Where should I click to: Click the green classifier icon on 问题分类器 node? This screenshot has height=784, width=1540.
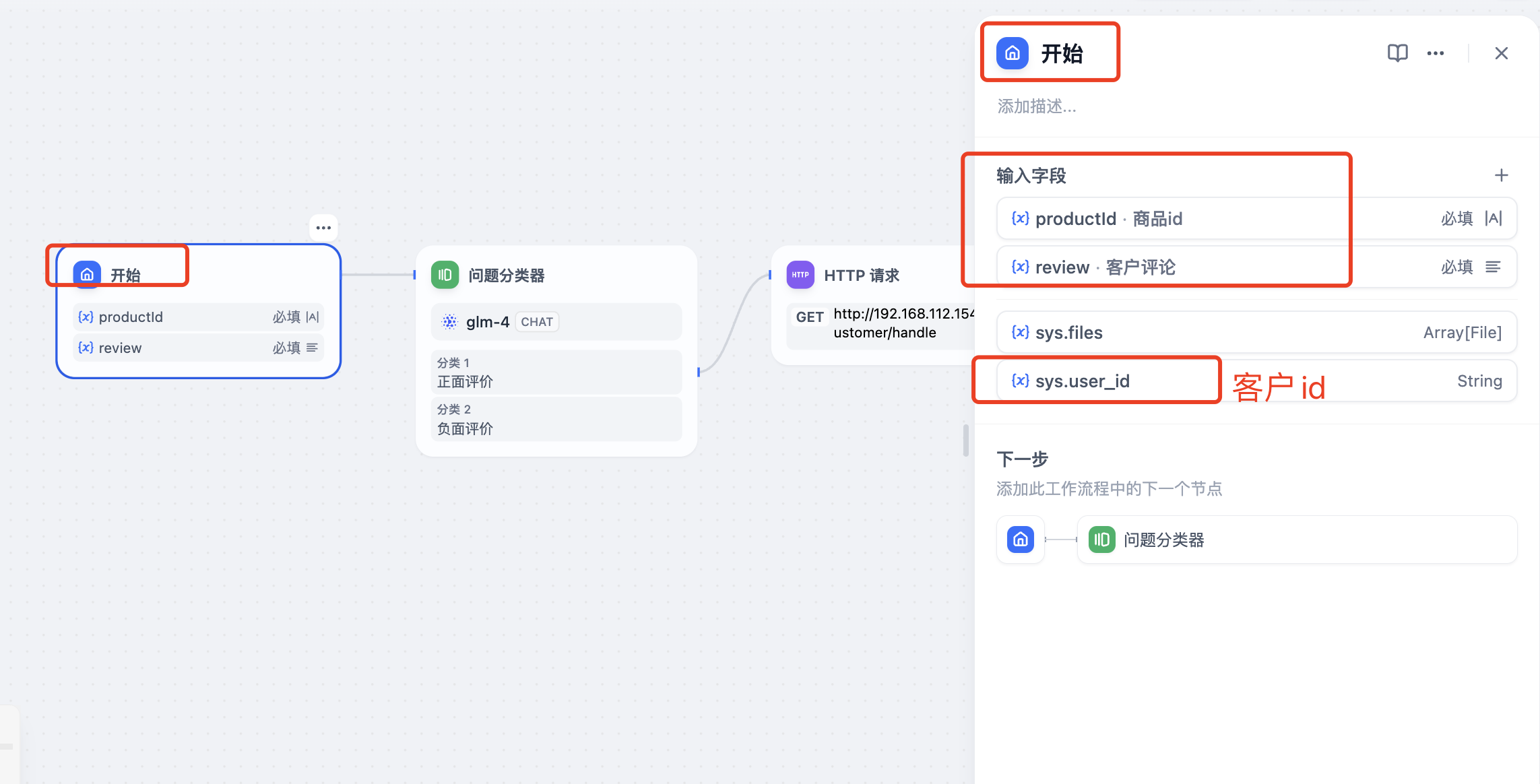(x=445, y=274)
